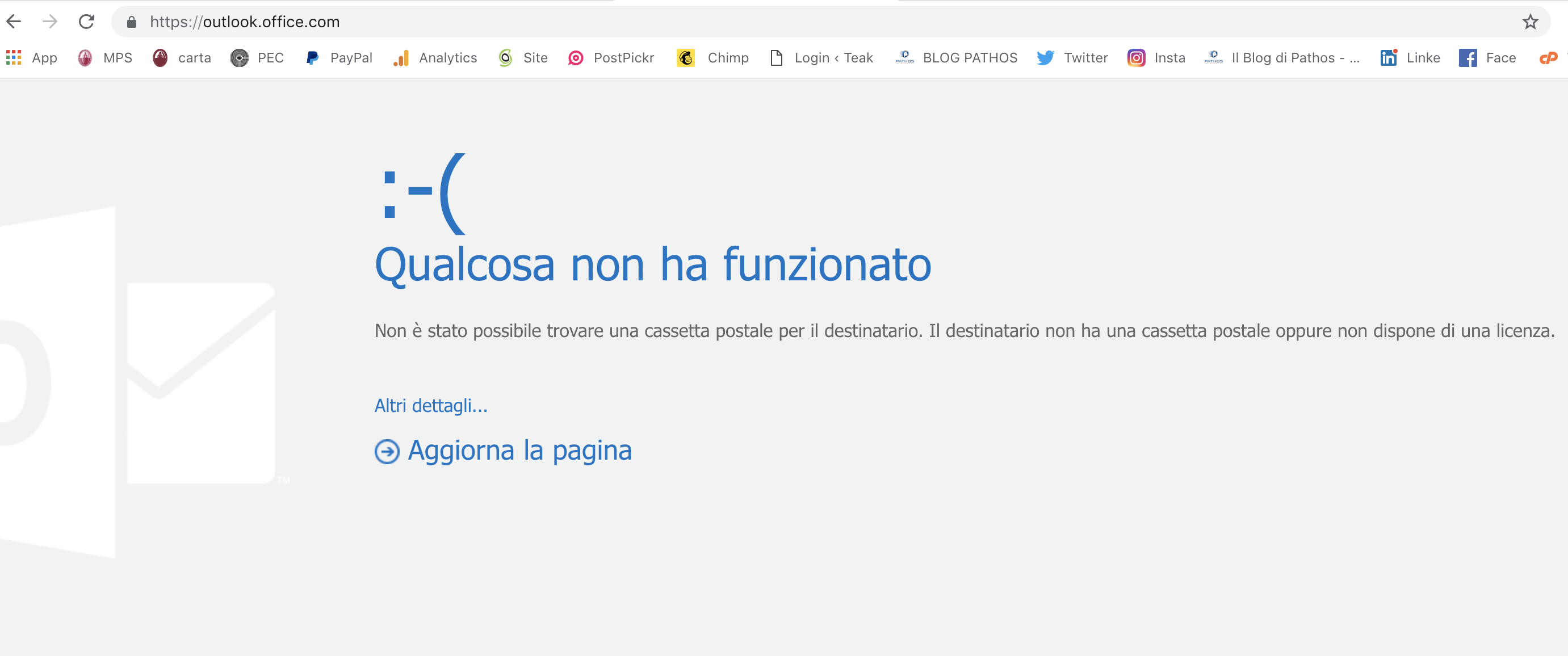
Task: Bookmark this page with the star icon
Action: pyautogui.click(x=1529, y=23)
